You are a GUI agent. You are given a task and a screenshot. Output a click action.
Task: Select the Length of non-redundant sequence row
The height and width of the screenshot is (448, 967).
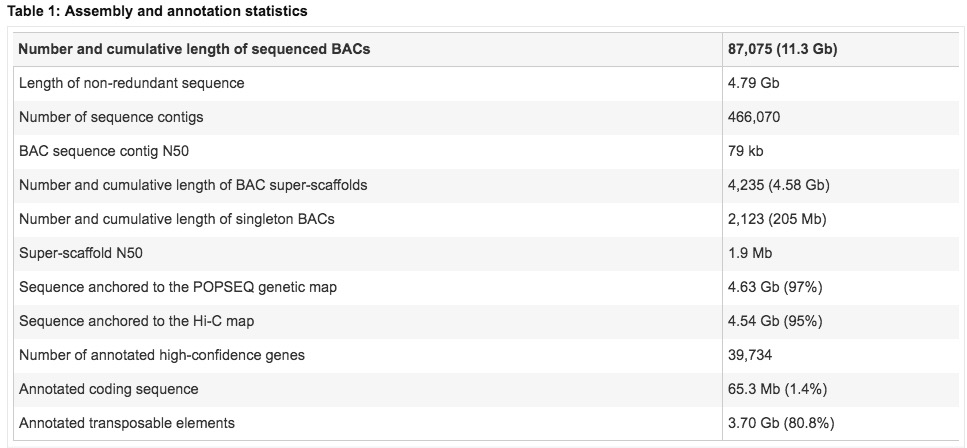click(x=131, y=83)
